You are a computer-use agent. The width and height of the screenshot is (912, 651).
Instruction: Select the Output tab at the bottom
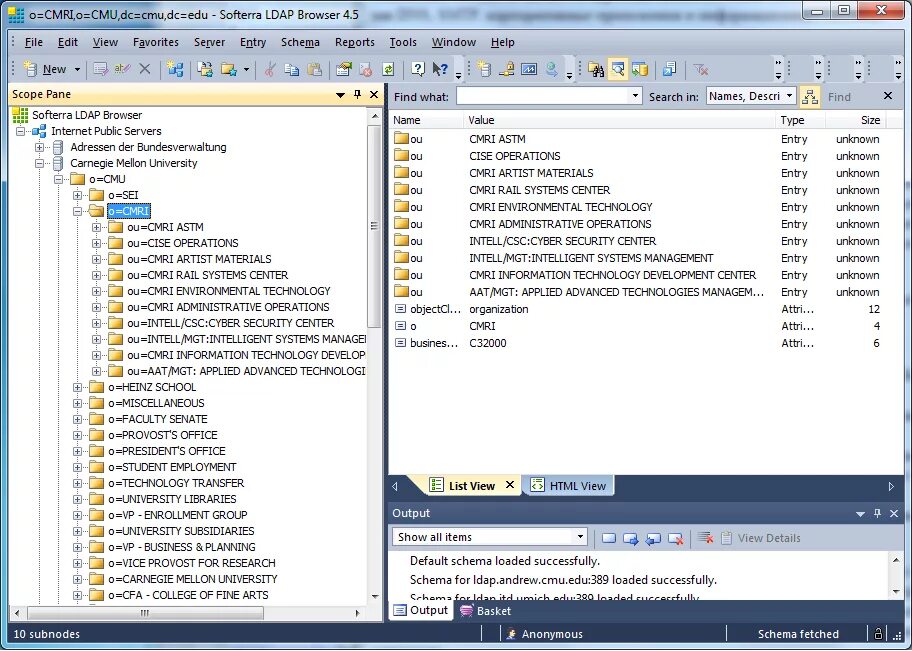coord(421,610)
